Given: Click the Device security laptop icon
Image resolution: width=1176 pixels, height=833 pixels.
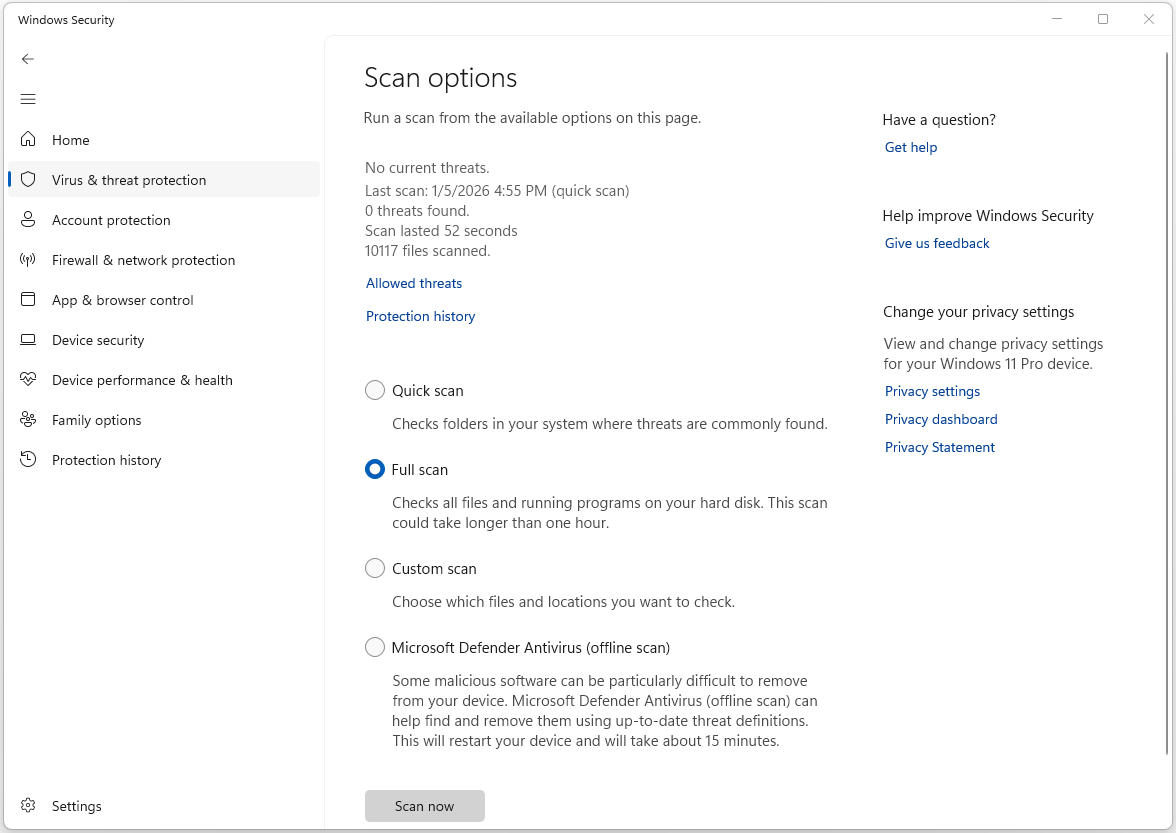Looking at the screenshot, I should 28,340.
